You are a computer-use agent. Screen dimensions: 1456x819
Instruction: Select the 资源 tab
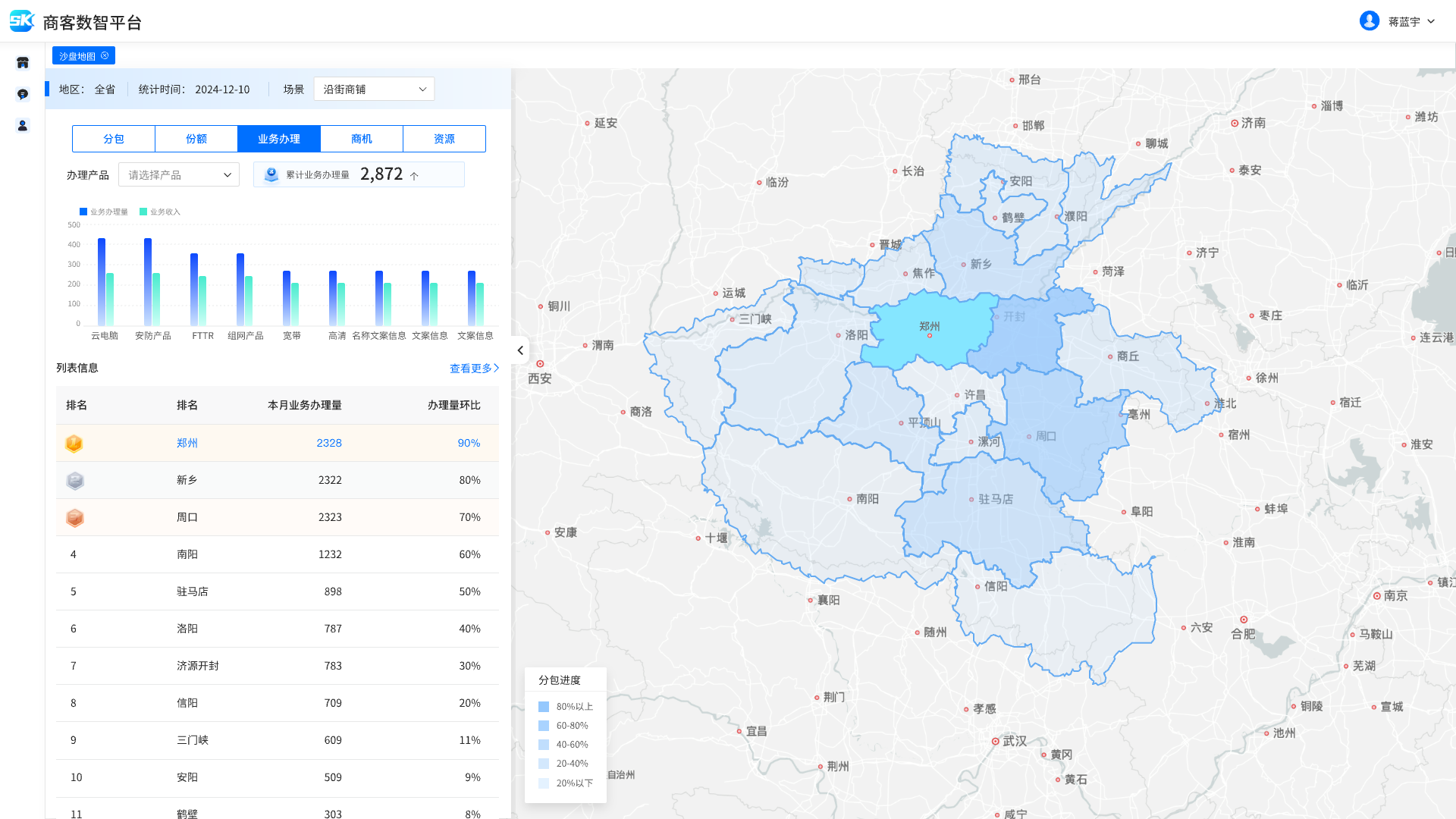pos(444,139)
